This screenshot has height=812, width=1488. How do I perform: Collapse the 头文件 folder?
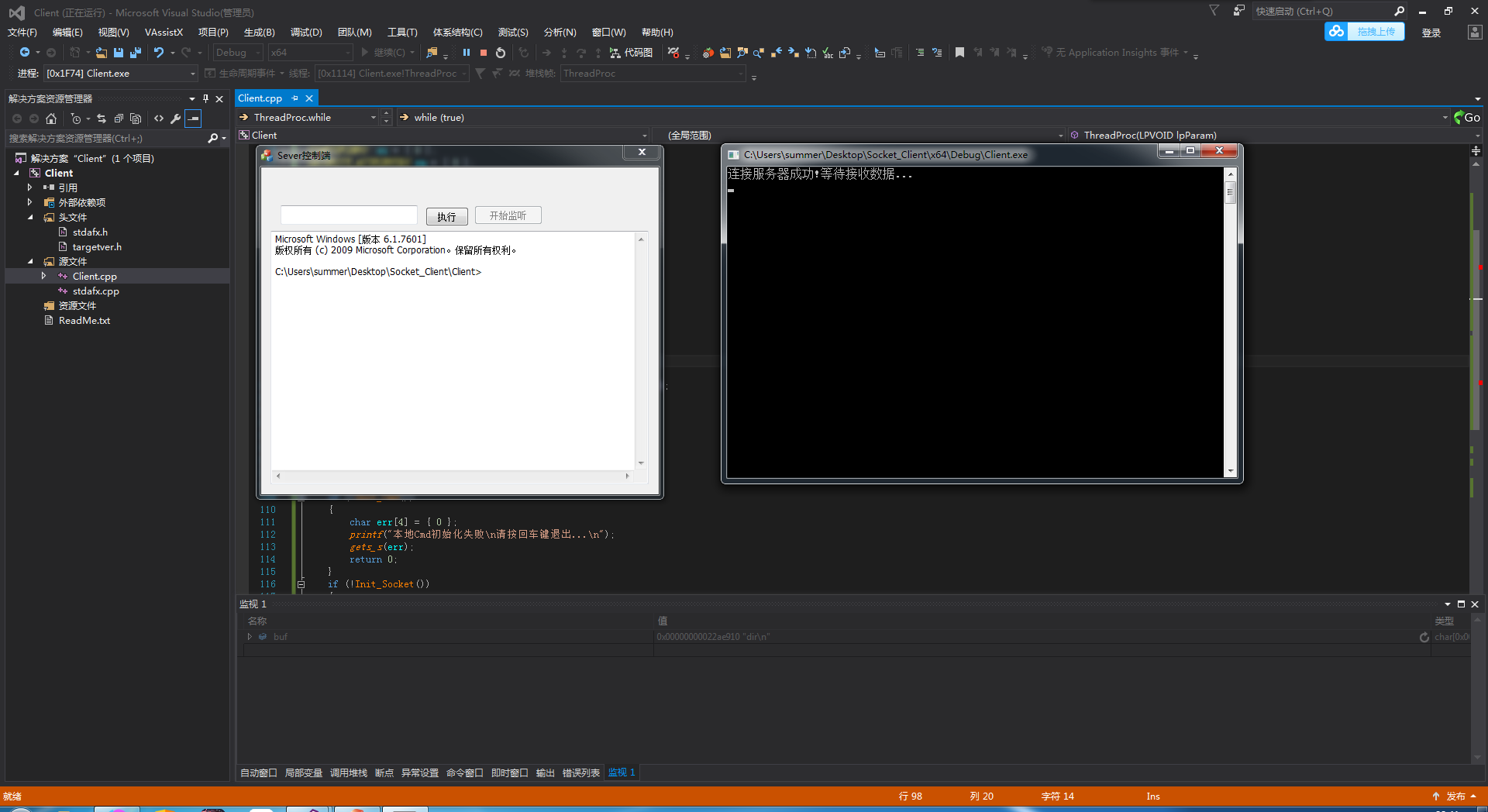click(x=30, y=217)
